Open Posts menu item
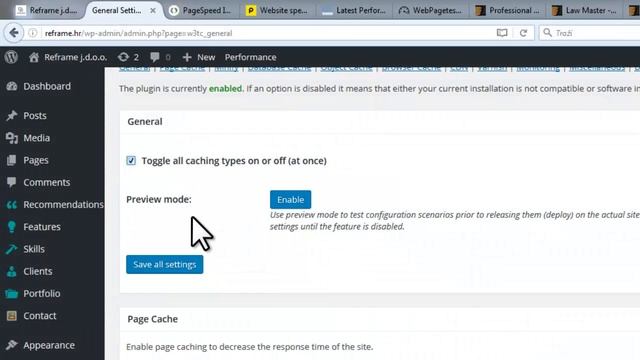This screenshot has width=640, height=360. pos(35,116)
